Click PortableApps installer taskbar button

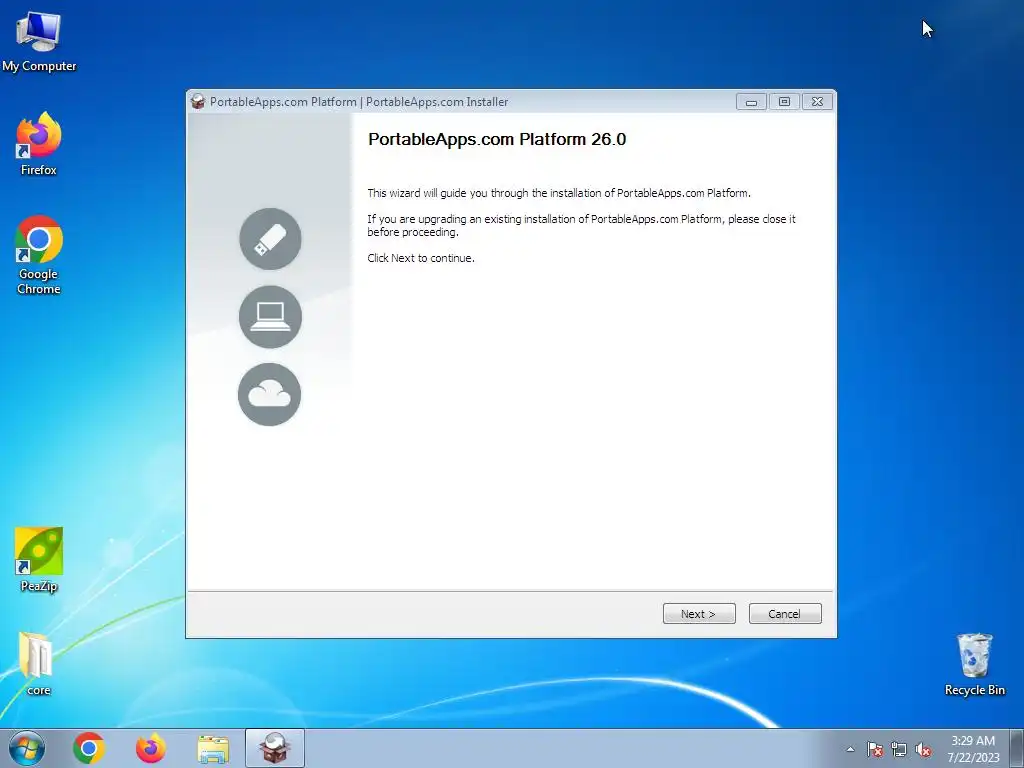pos(275,748)
